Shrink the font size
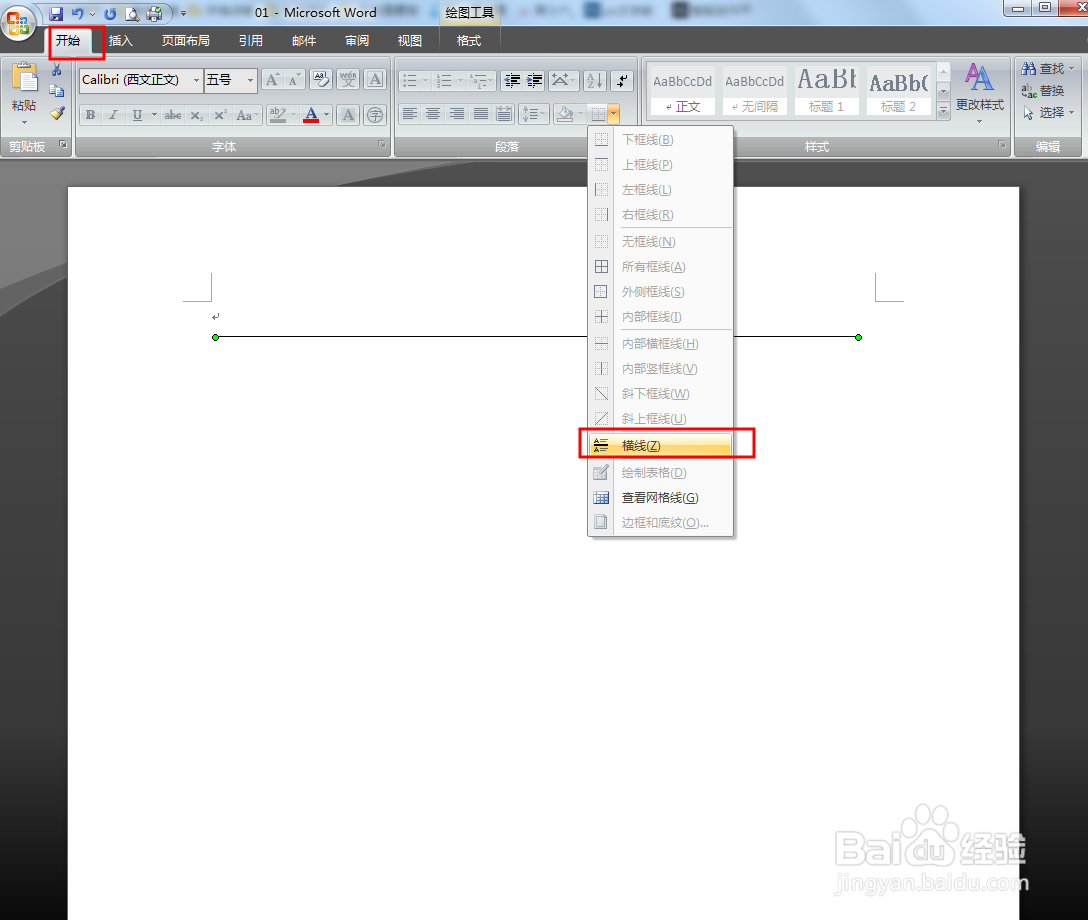The image size is (1088, 920). (x=294, y=80)
